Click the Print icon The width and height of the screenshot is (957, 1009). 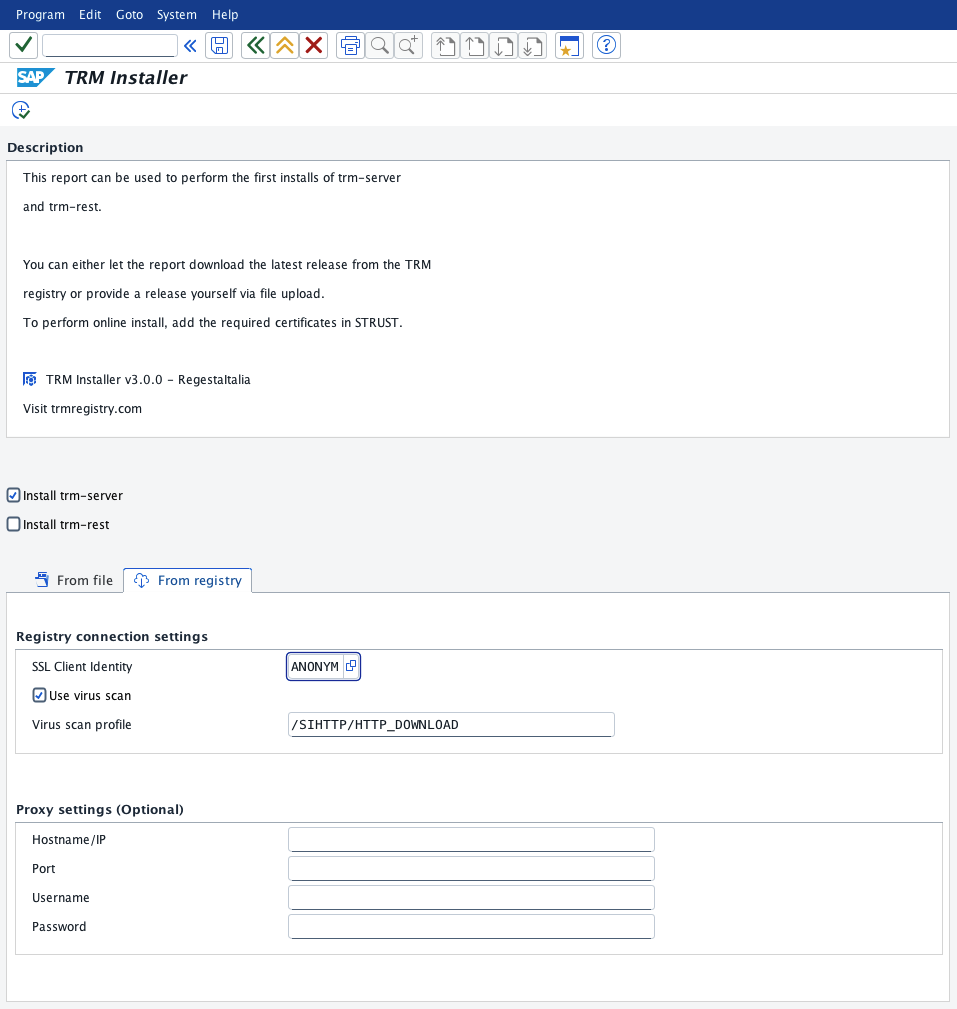pyautogui.click(x=351, y=45)
